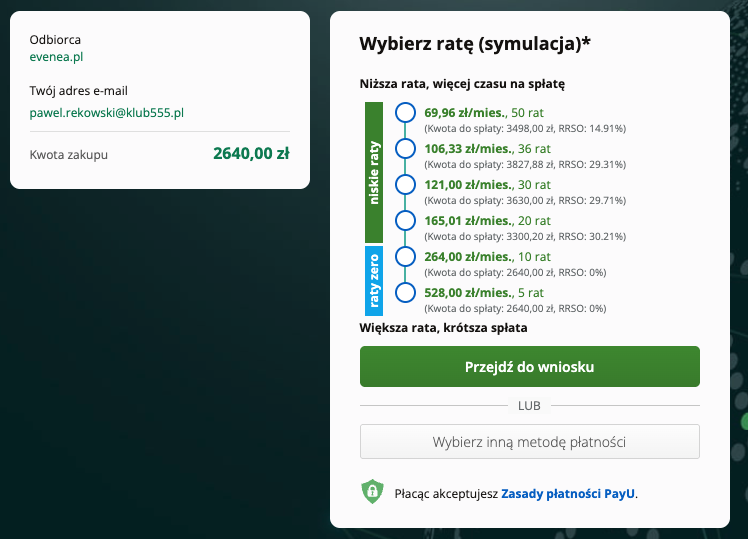
Task: Choose the 5 rat radio circle
Action: [405, 293]
